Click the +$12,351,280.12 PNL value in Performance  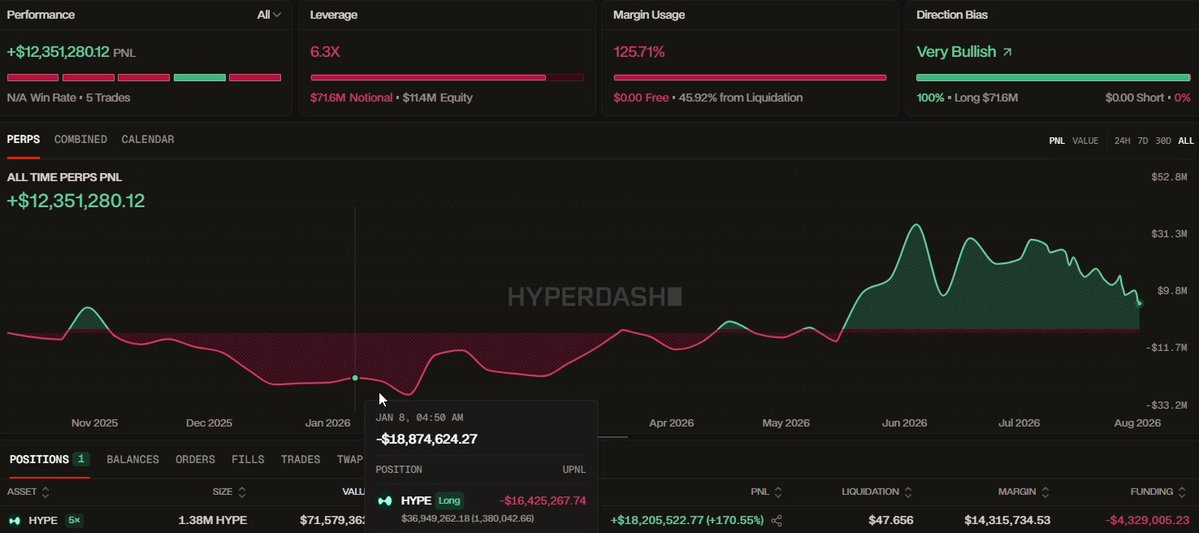(x=58, y=52)
